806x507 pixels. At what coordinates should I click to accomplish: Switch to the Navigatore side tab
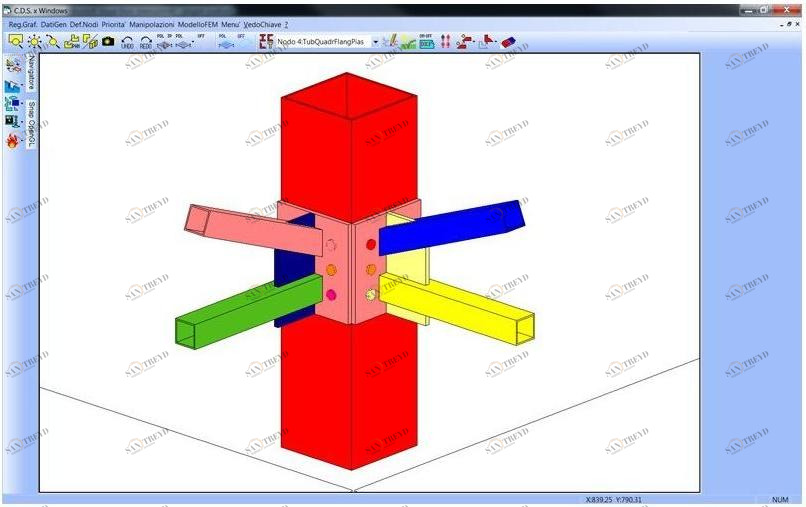[32, 72]
